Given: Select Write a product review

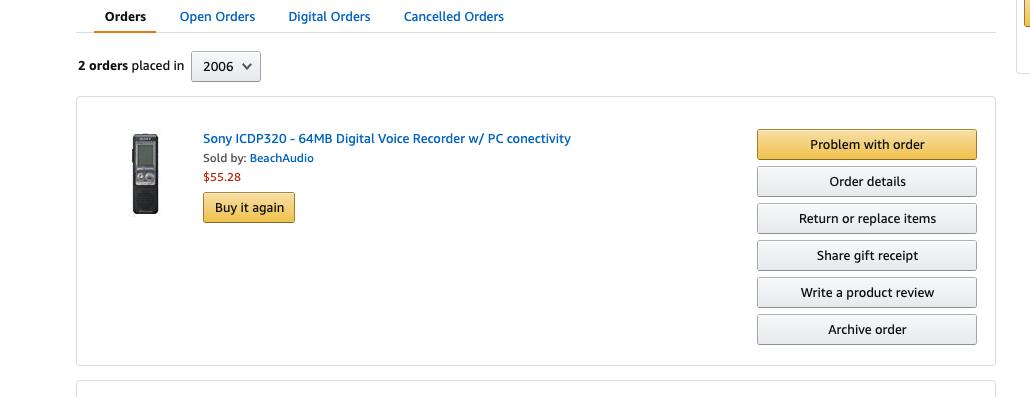Looking at the screenshot, I should coord(867,292).
